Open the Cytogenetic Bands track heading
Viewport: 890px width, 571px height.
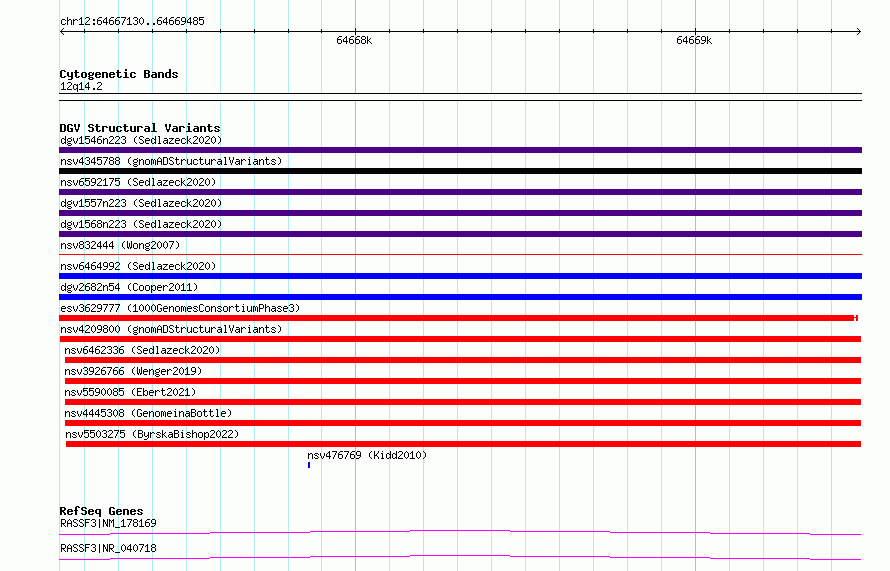[119, 74]
